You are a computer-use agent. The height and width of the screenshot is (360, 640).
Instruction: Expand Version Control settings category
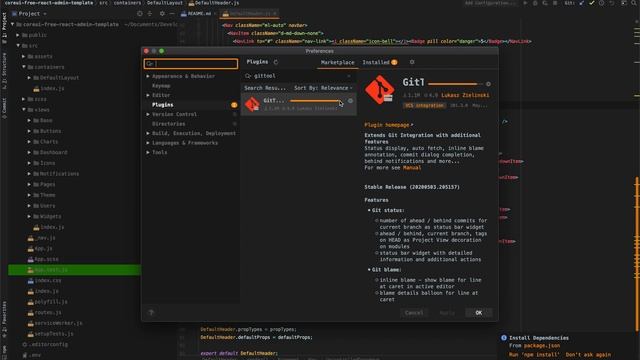click(148, 114)
